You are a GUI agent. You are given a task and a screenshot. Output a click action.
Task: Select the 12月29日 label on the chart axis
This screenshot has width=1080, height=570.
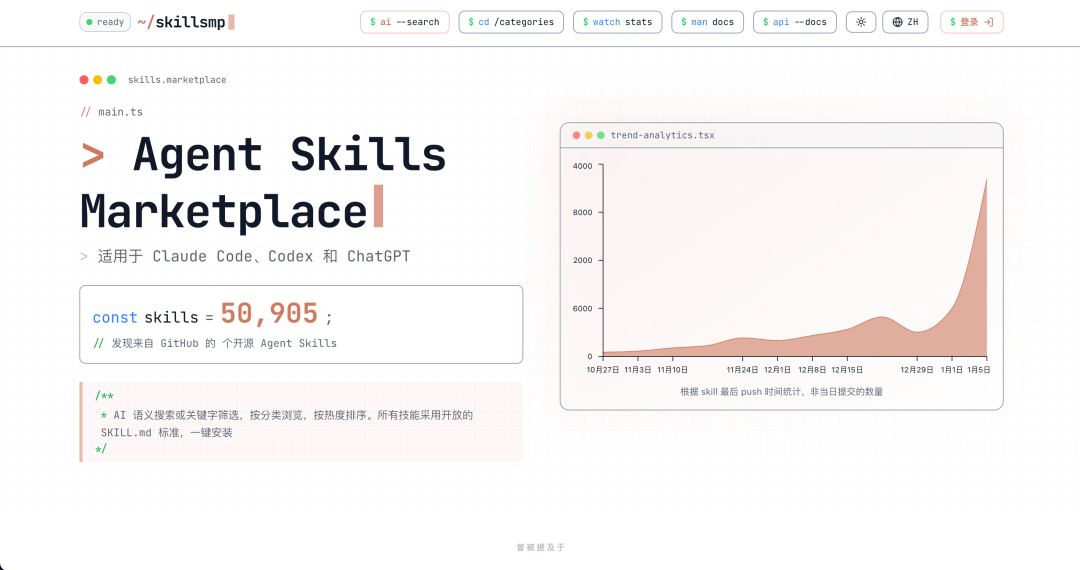tap(916, 369)
